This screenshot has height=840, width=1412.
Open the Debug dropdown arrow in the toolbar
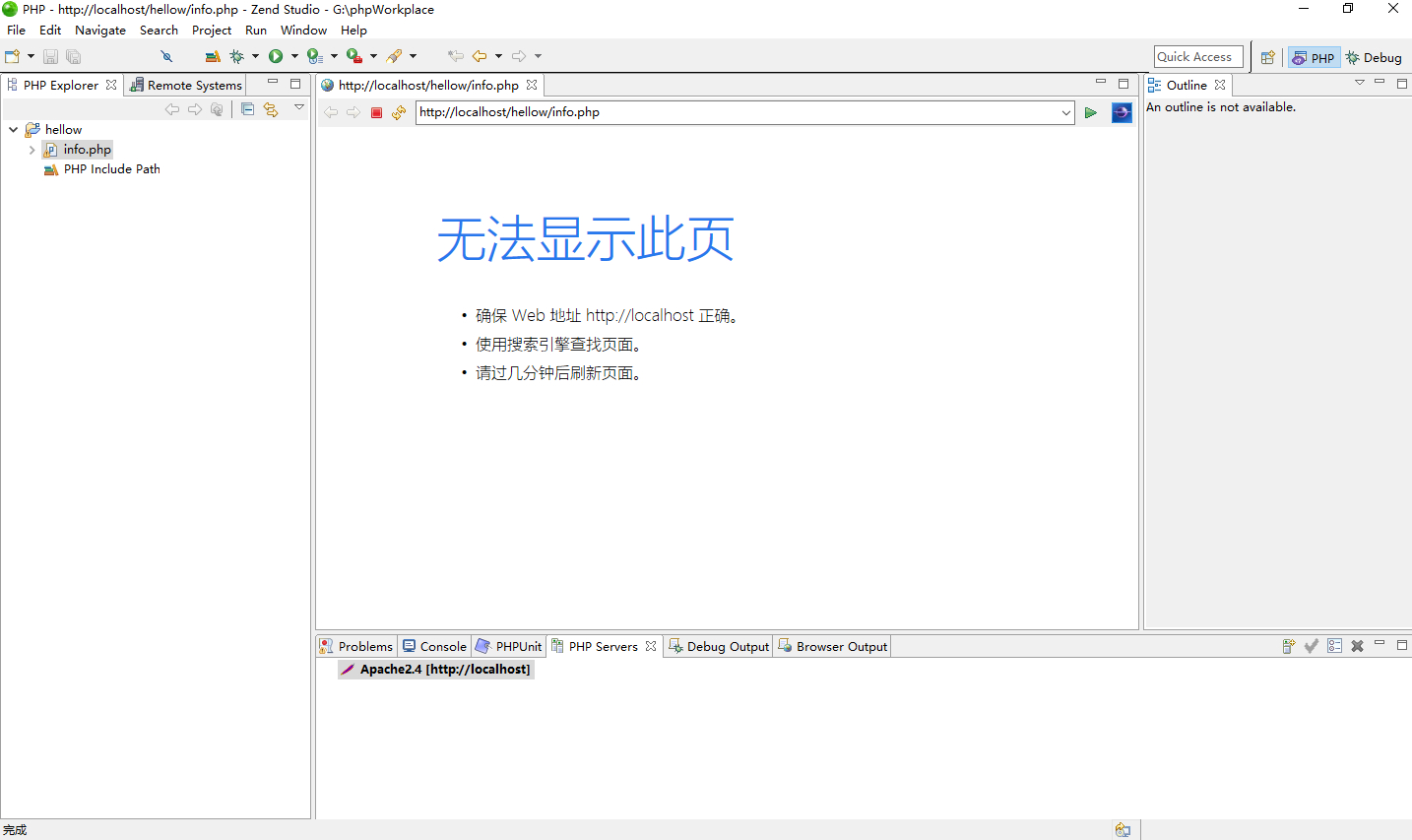pos(255,56)
